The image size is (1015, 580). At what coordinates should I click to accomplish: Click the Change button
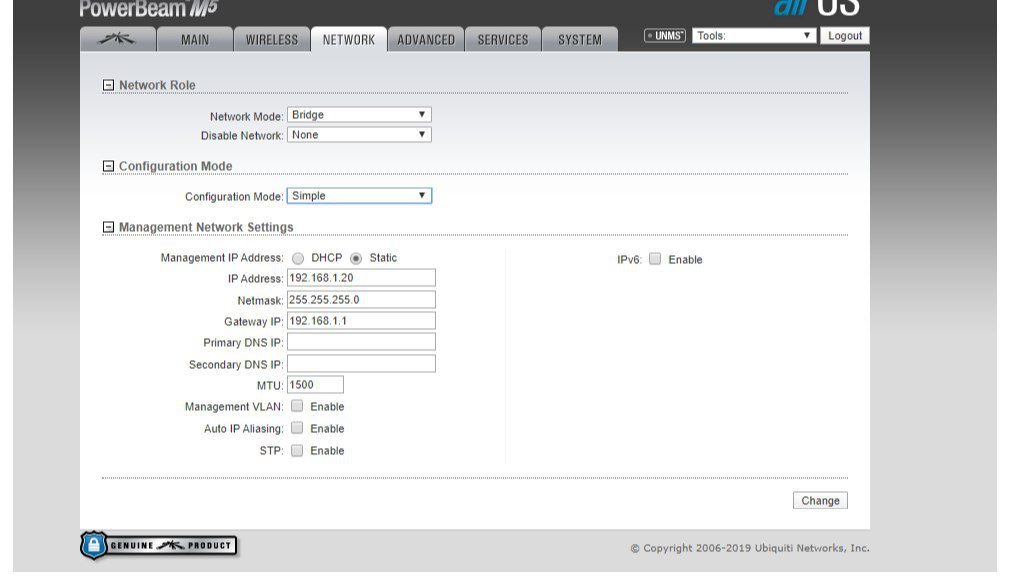click(820, 500)
